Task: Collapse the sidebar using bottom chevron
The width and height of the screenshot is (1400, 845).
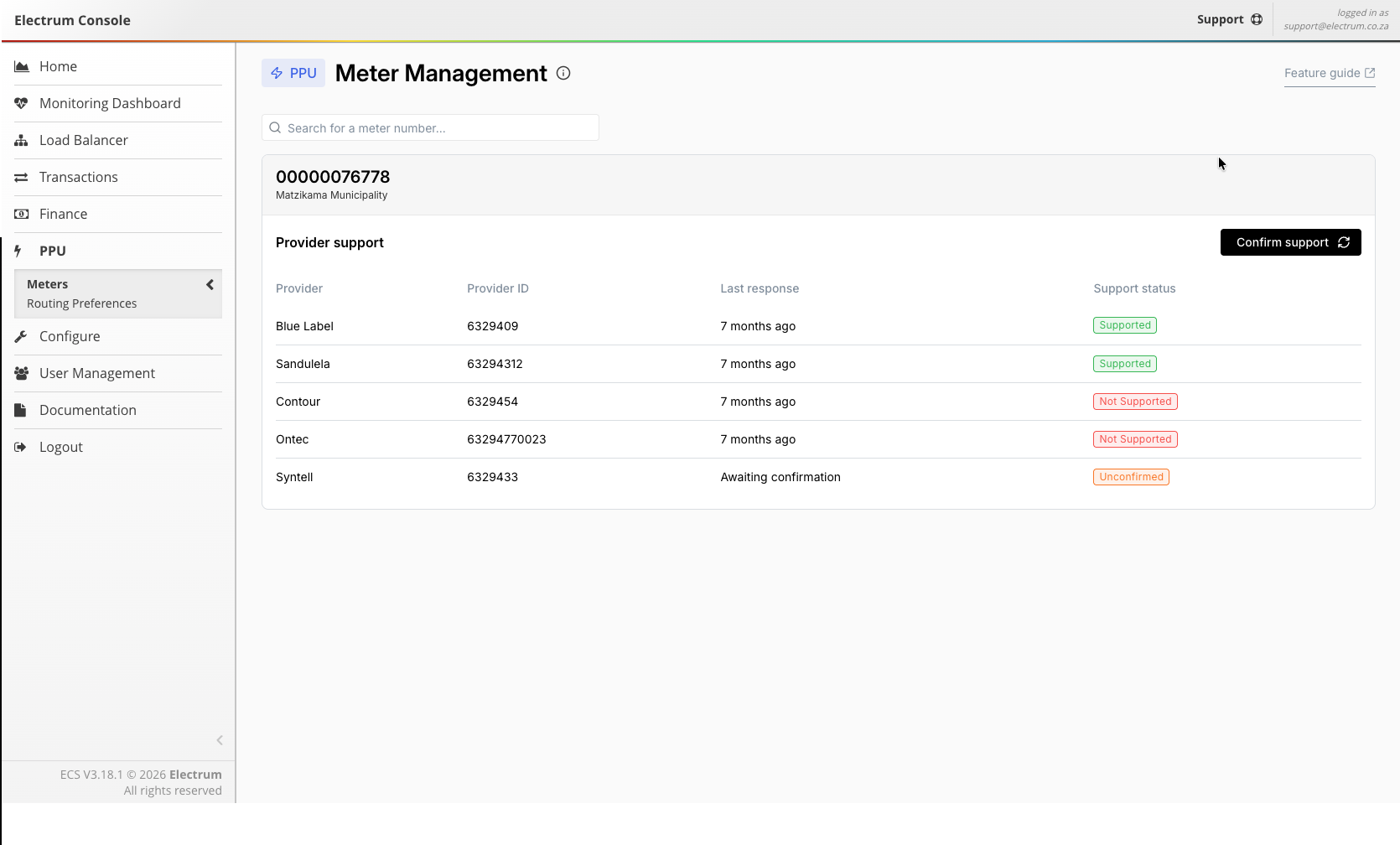Action: click(x=220, y=740)
